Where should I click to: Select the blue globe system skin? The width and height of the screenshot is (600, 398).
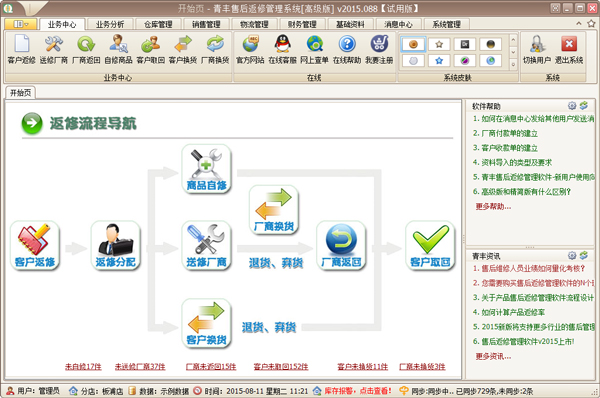coord(491,60)
